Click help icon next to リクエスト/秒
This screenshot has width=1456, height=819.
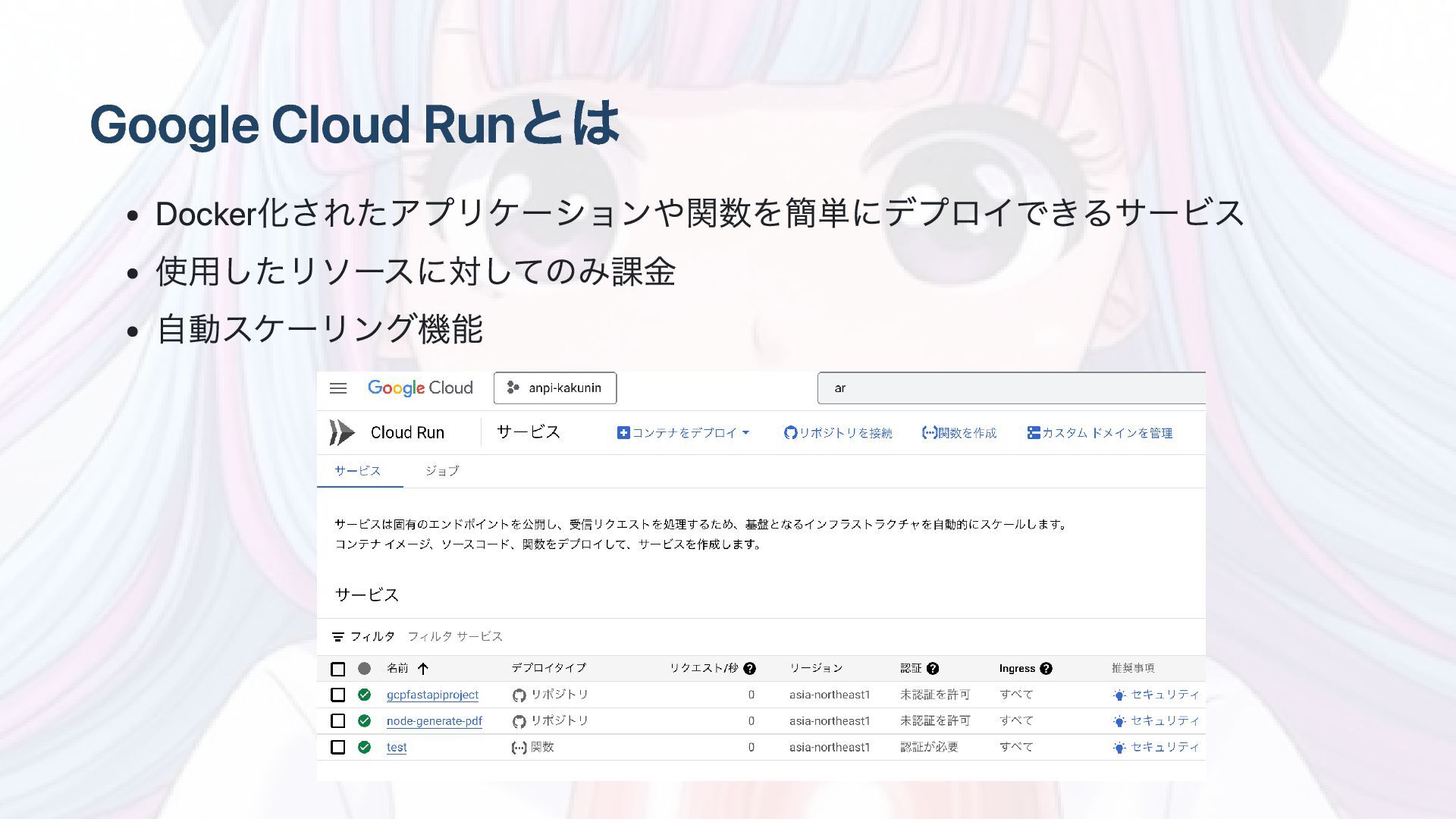[x=749, y=669]
